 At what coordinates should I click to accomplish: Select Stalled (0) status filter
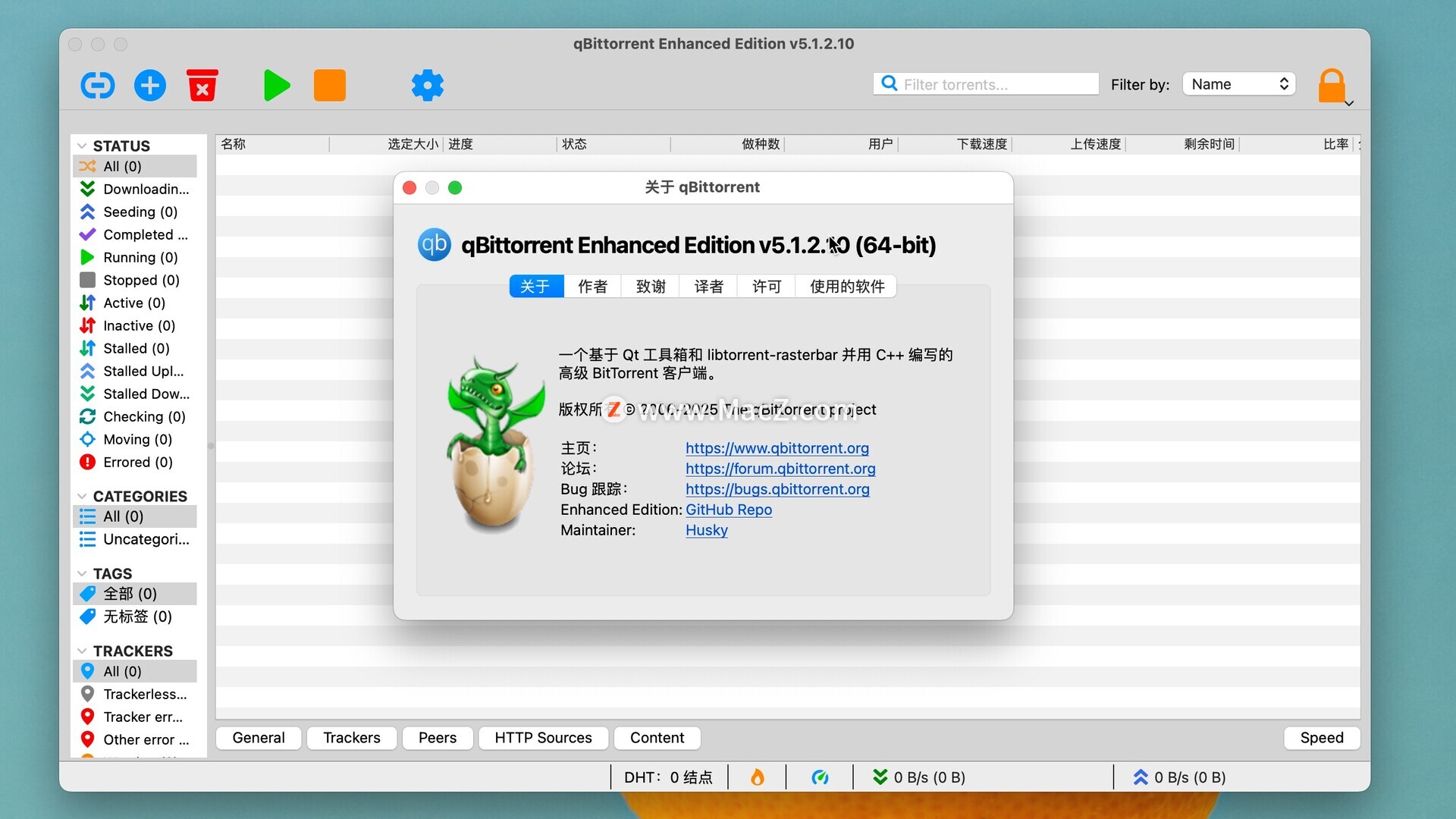point(135,348)
